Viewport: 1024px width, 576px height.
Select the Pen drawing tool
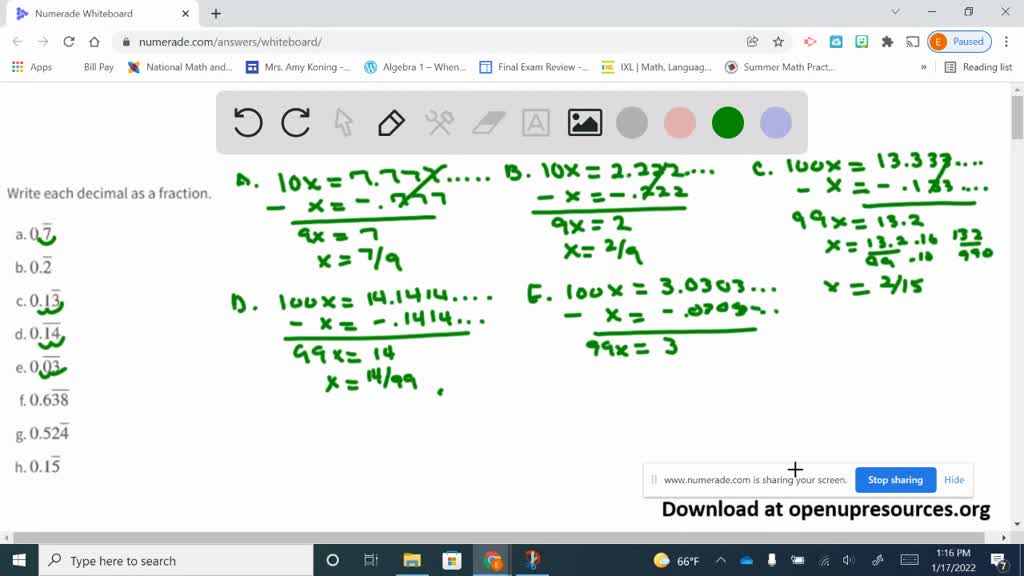[390, 122]
